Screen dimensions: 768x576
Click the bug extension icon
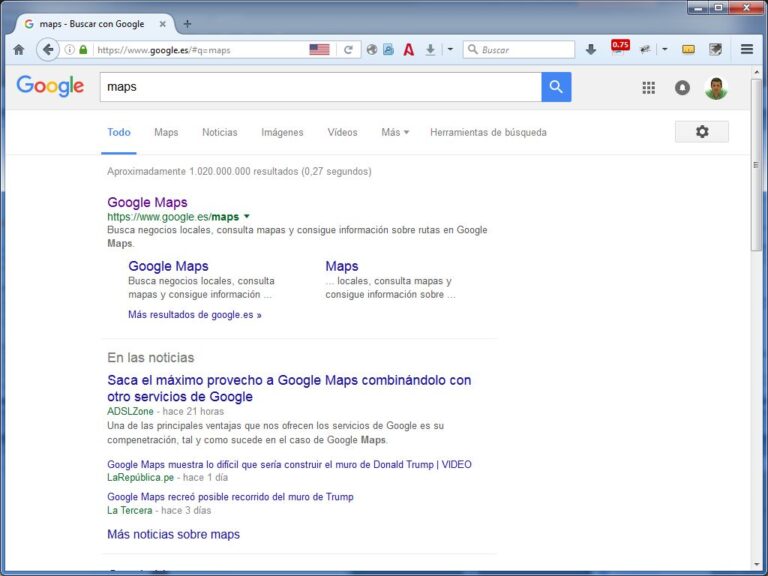(646, 49)
